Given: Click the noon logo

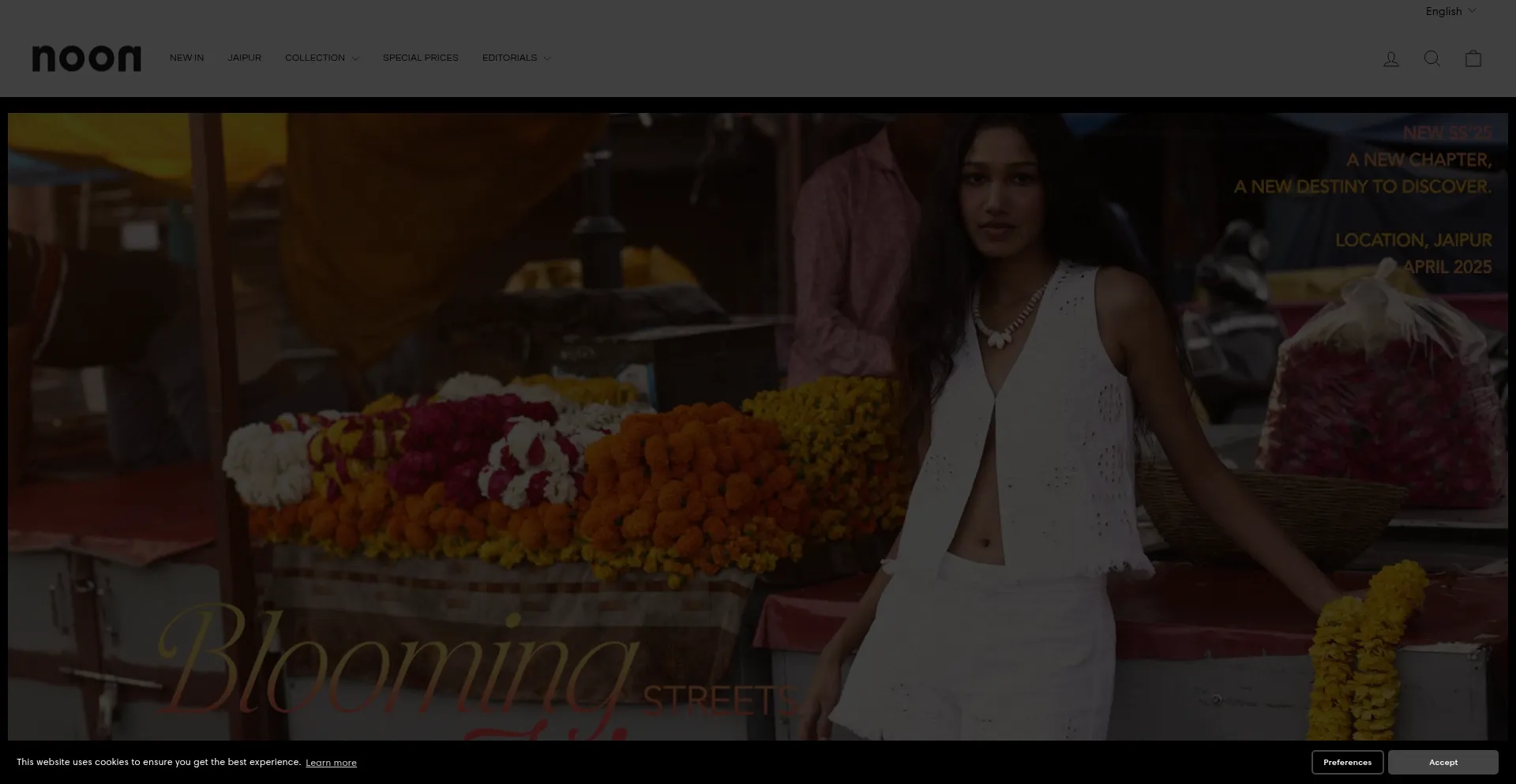Looking at the screenshot, I should pos(86,58).
